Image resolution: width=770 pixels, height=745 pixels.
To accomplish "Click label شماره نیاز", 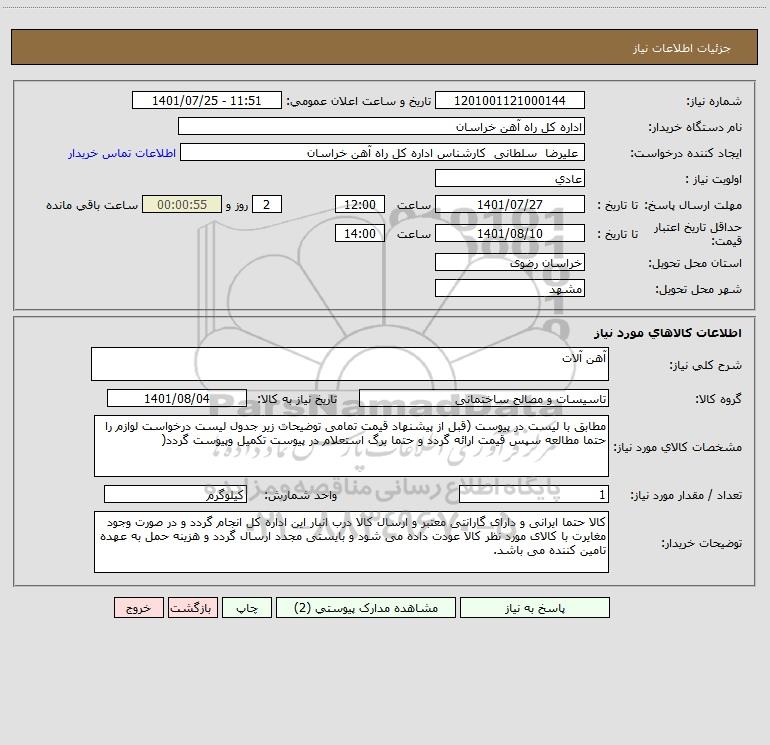I will (714, 101).
